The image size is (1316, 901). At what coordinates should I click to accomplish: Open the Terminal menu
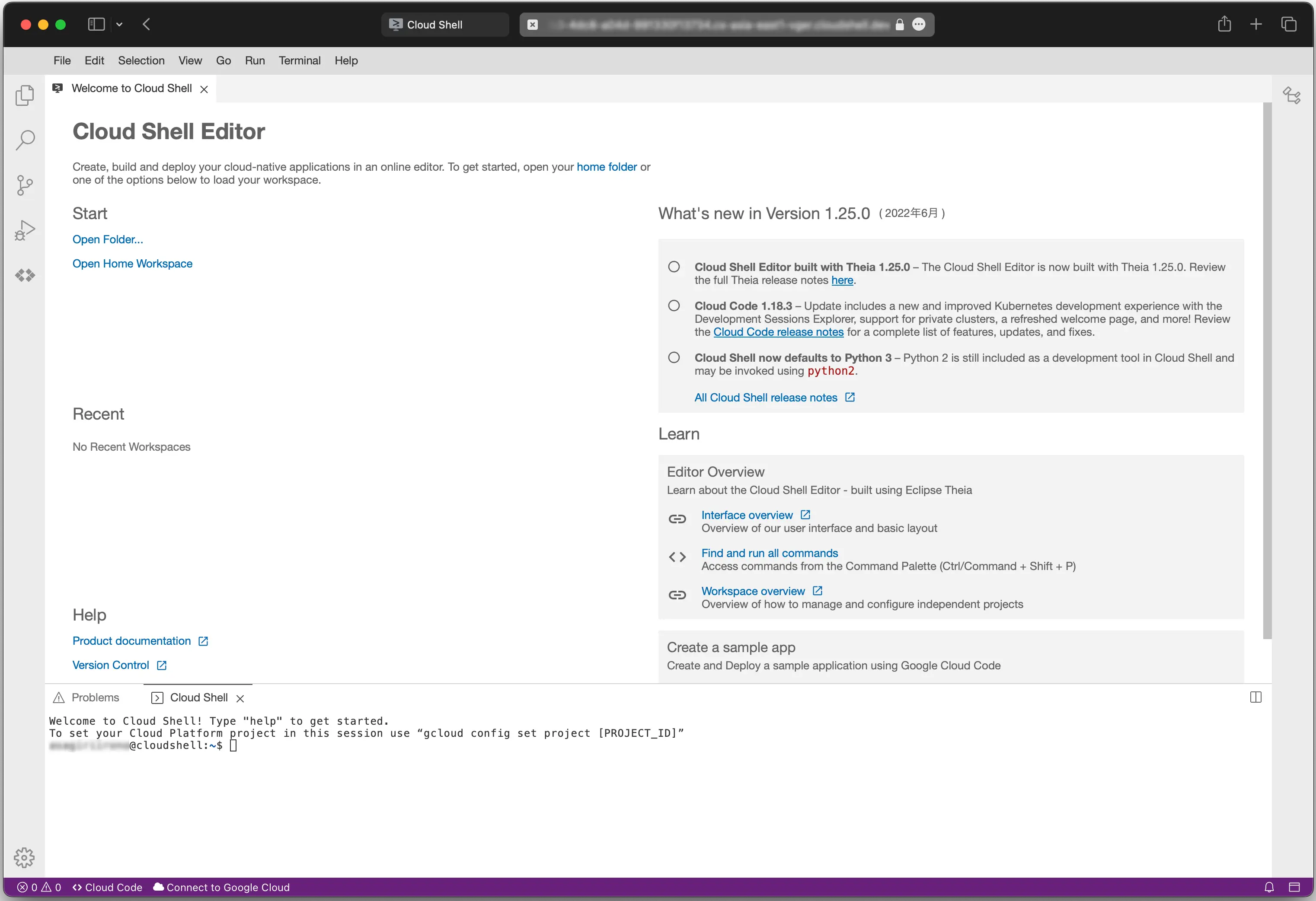pos(300,60)
